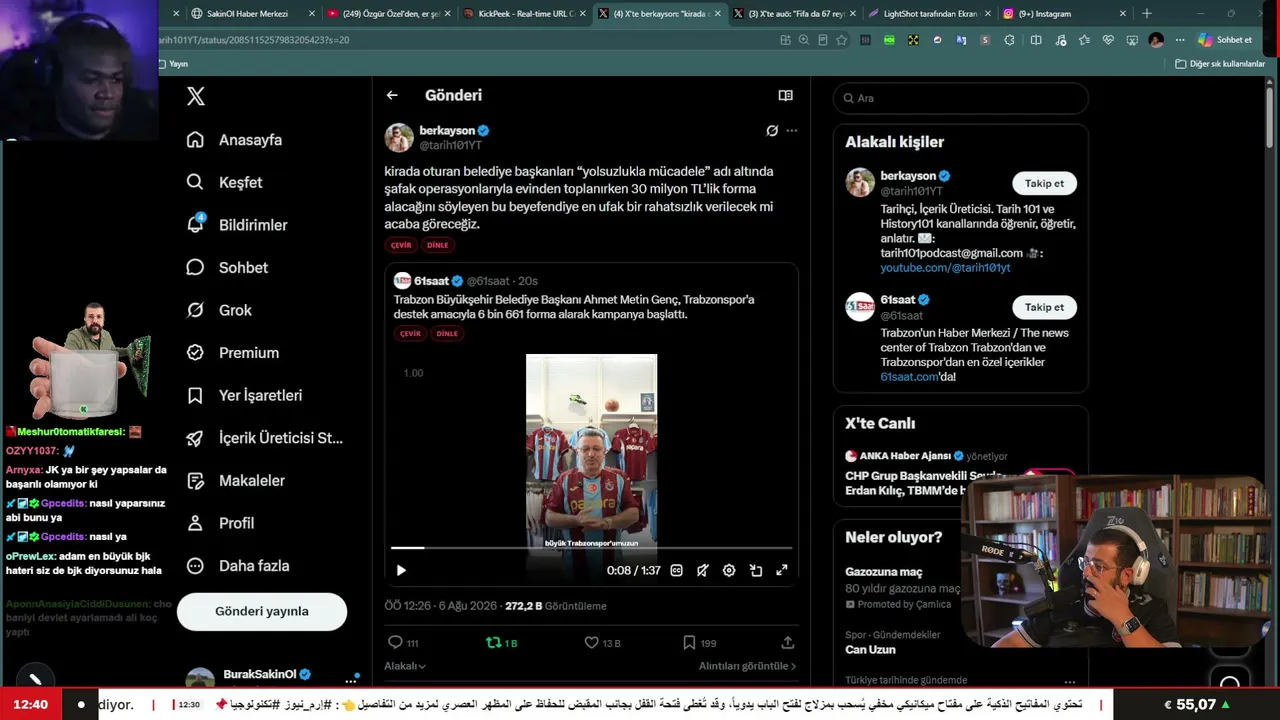Open the browser three-dot settings menu
The width and height of the screenshot is (1280, 720).
click(1180, 40)
